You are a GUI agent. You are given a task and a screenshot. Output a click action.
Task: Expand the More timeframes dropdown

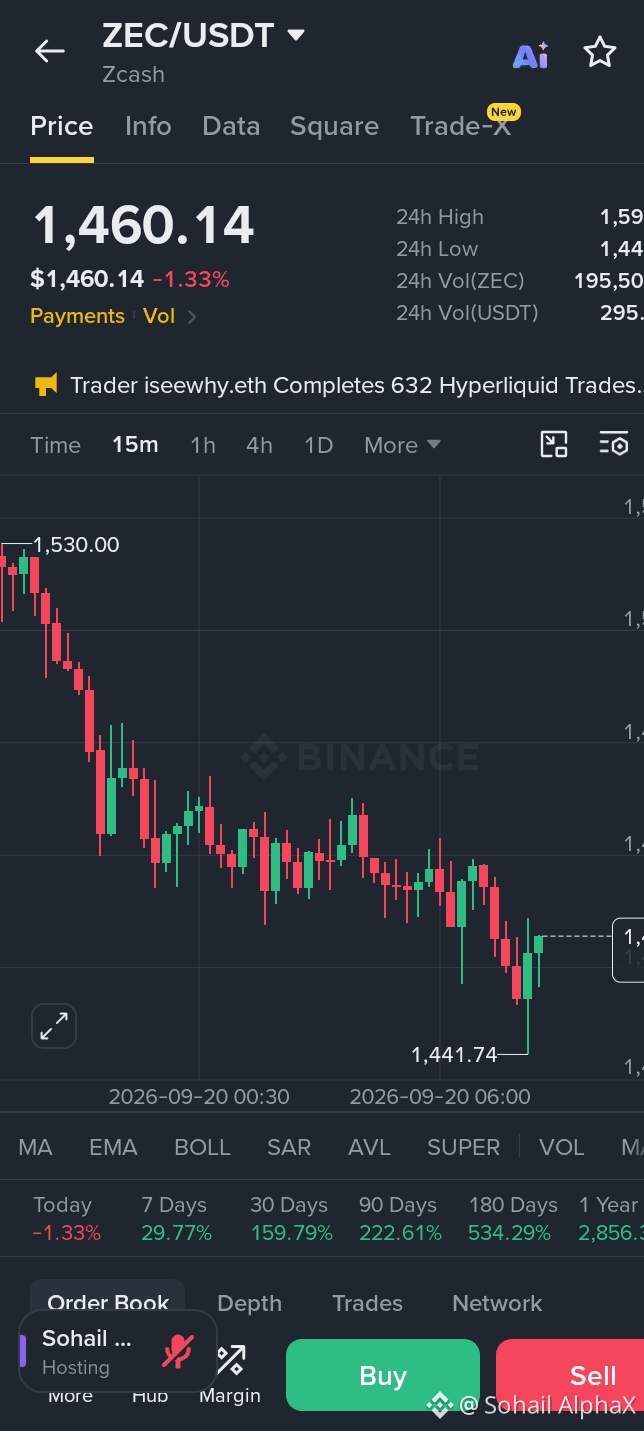402,445
